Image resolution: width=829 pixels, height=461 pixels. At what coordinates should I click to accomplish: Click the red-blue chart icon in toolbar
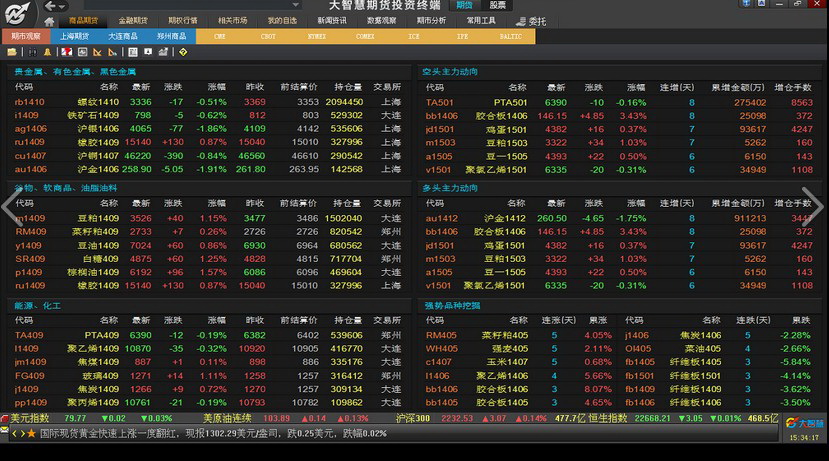[67, 52]
